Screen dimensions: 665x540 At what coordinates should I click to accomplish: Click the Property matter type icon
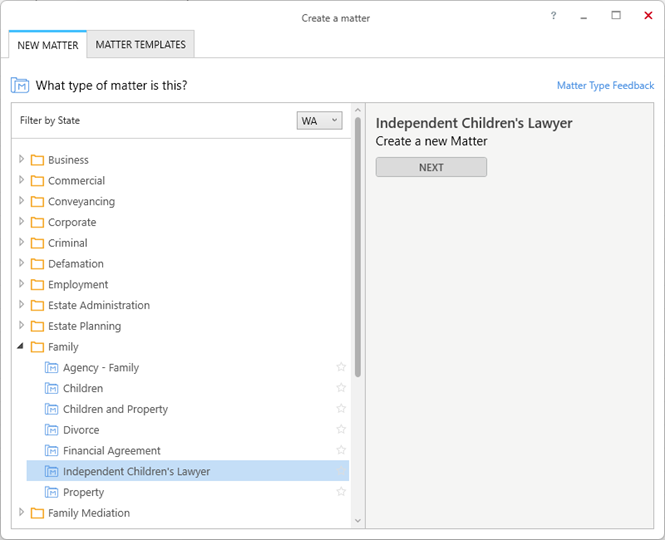click(x=52, y=492)
